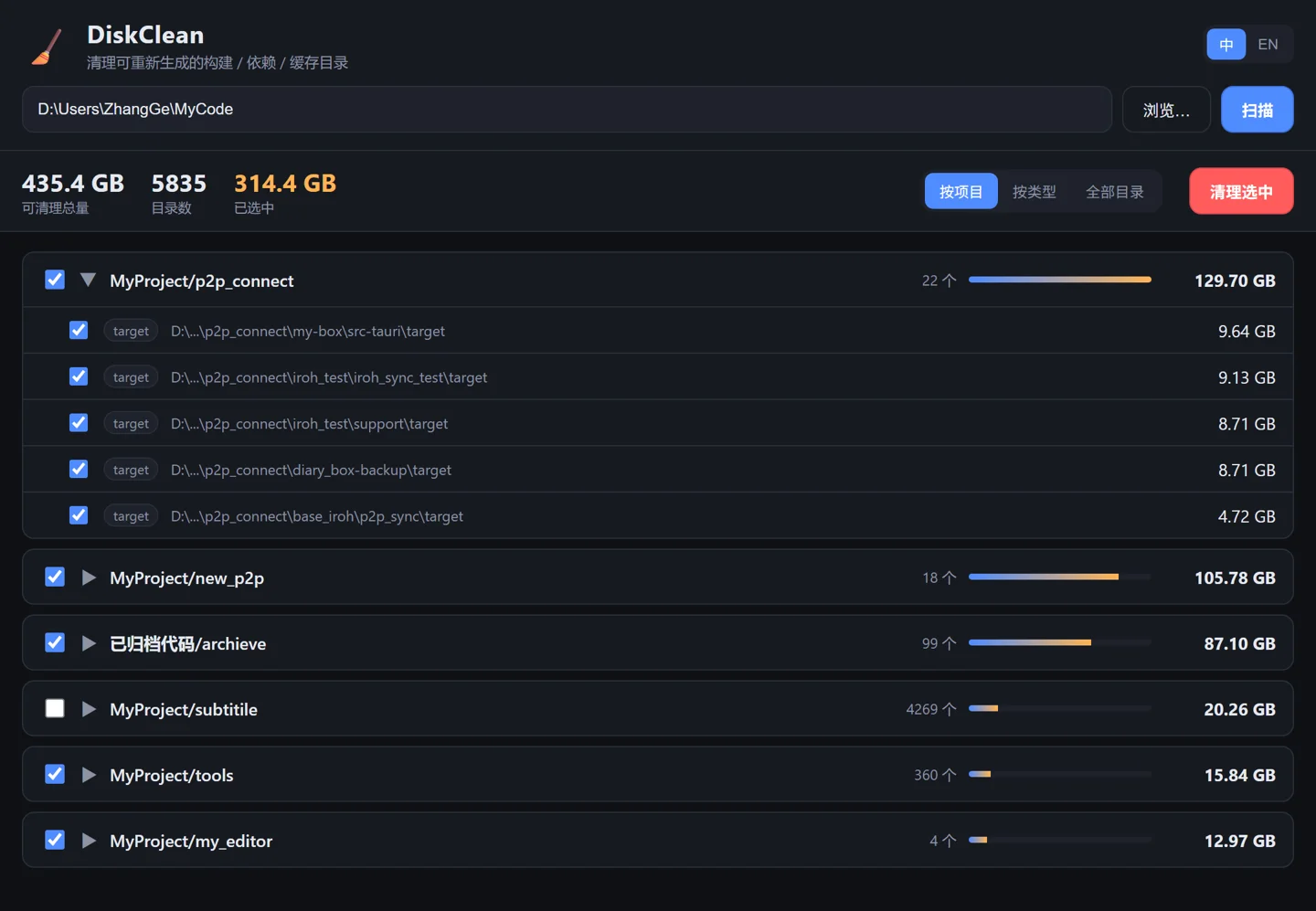Collapse the MyProject/p2p_connect group
Viewport: 1316px width, 911px height.
[x=88, y=280]
